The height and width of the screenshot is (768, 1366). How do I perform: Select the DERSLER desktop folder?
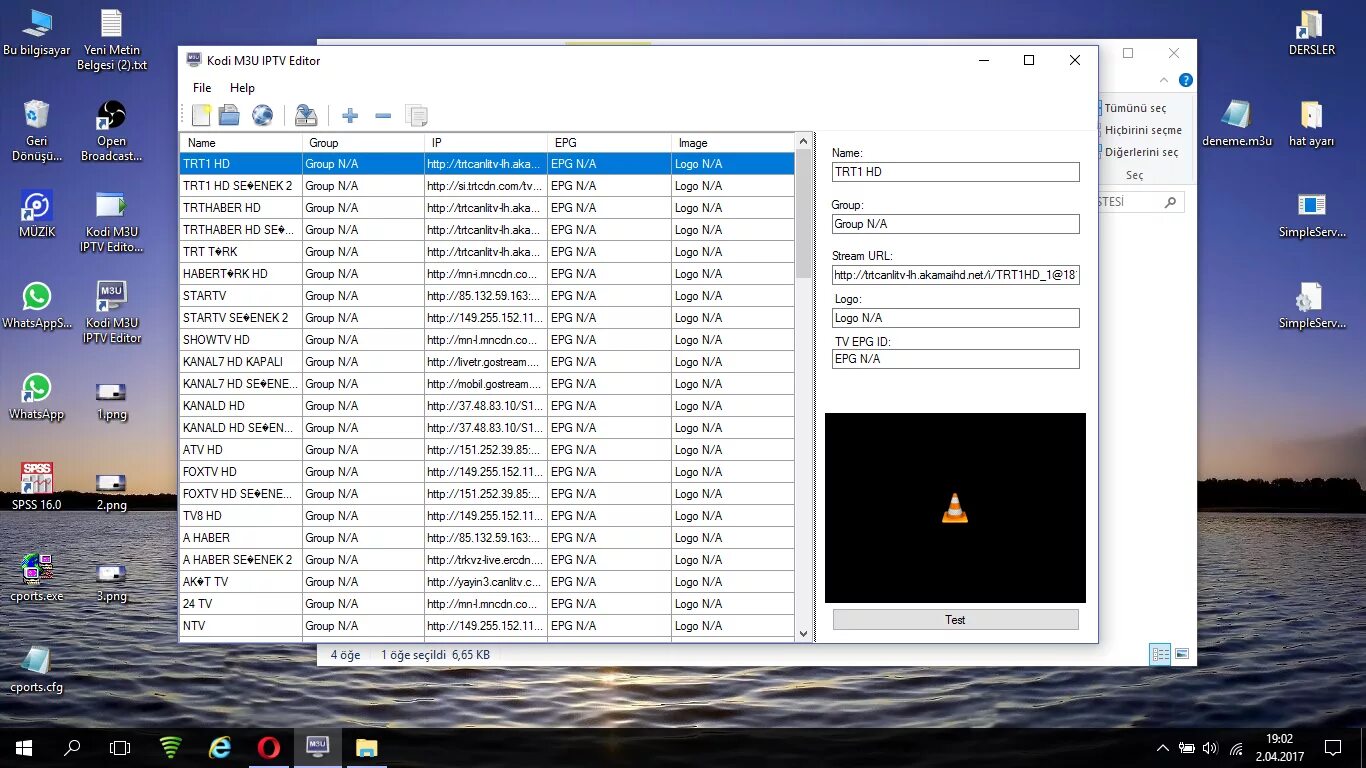click(1311, 33)
